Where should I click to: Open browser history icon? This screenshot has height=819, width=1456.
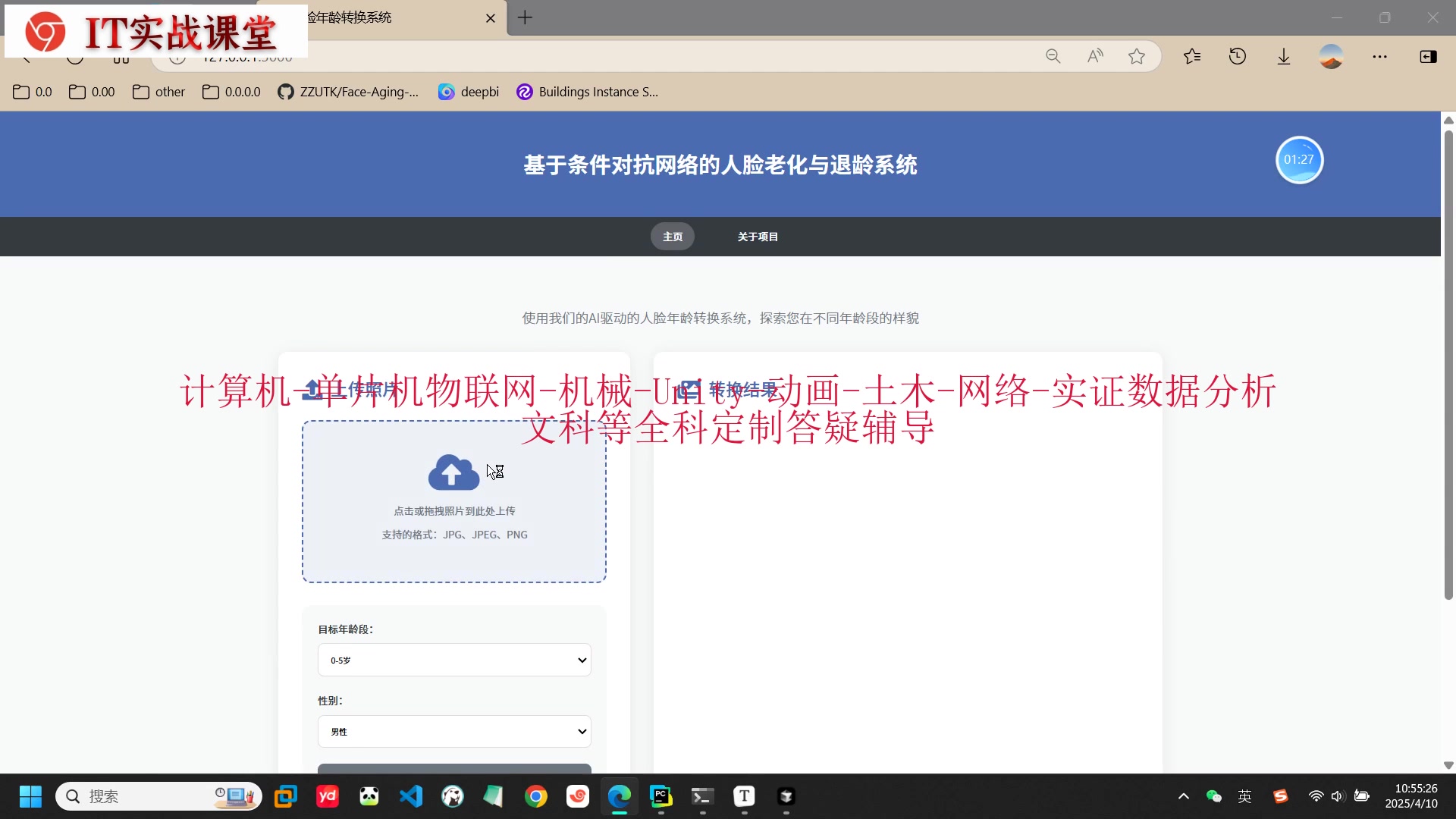1237,56
